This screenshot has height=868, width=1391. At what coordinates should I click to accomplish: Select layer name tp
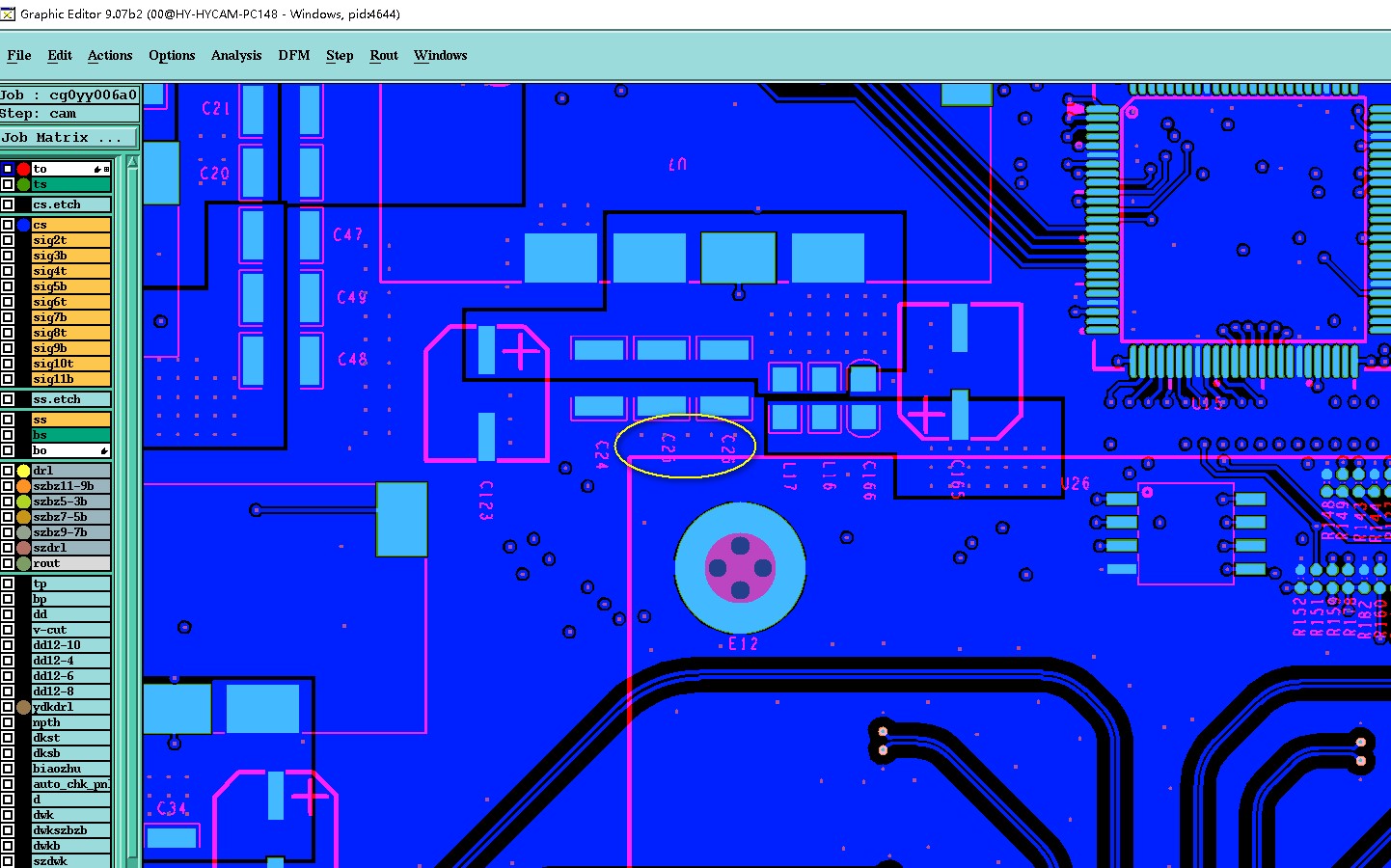click(71, 583)
